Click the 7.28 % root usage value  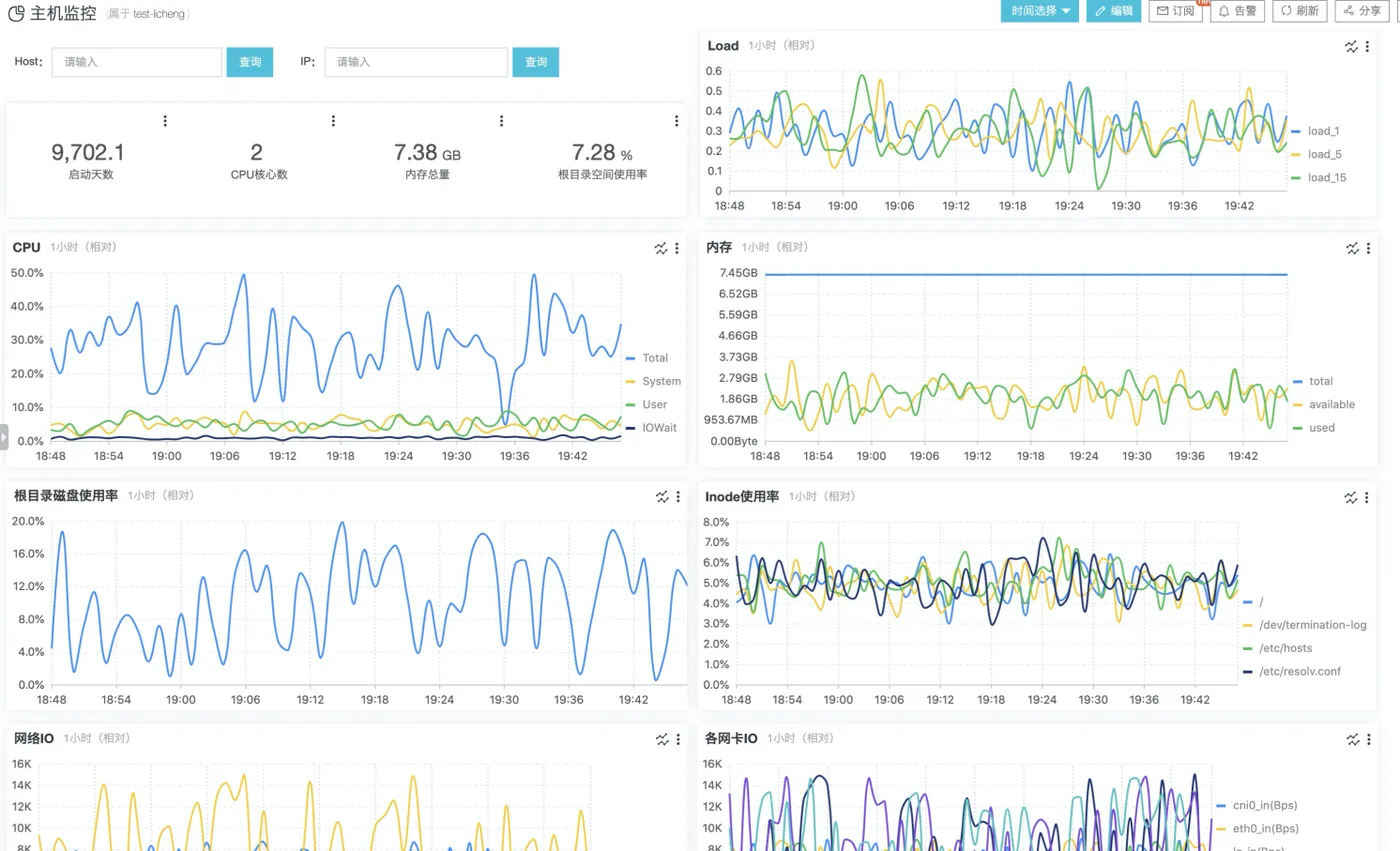point(602,152)
